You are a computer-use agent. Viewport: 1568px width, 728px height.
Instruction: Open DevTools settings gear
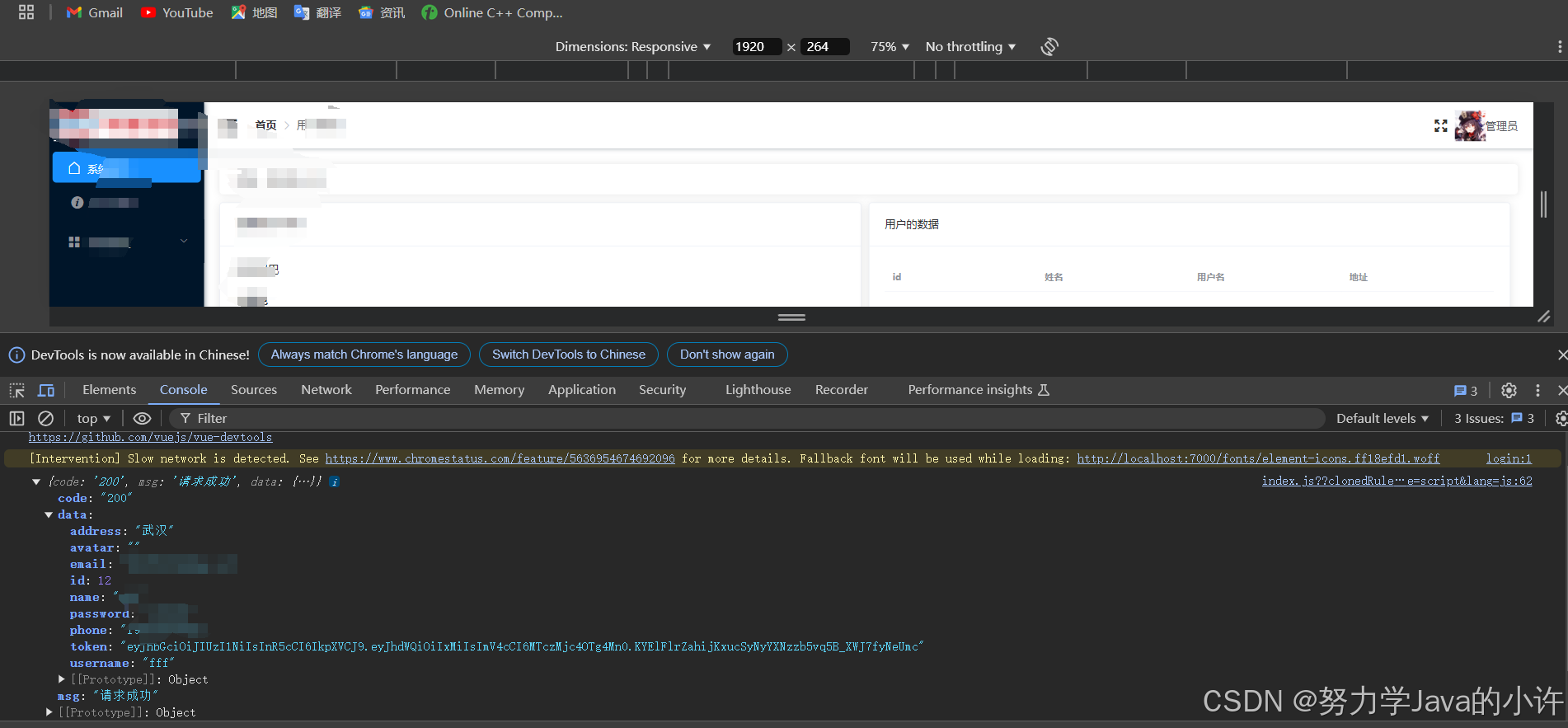coord(1509,391)
